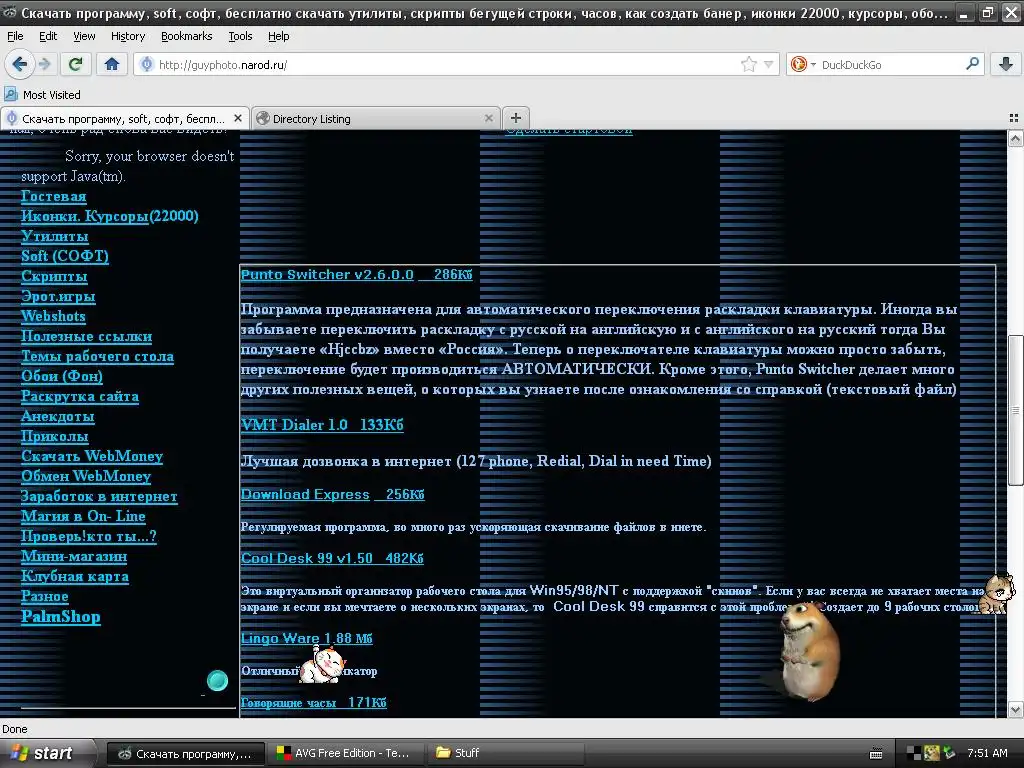Click the keyboard icon in taskbar
1024x768 pixels.
pyautogui.click(x=876, y=754)
